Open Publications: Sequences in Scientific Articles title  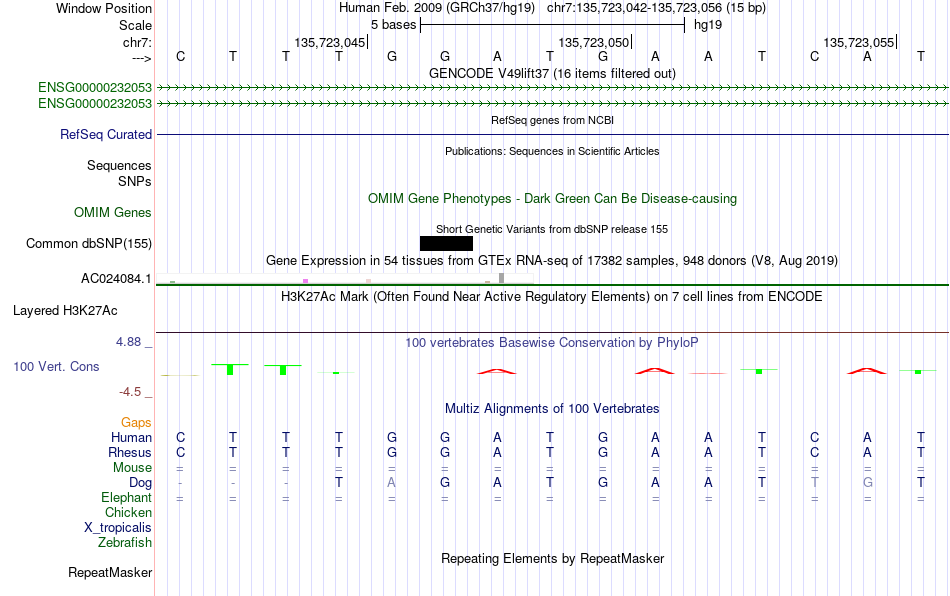[x=552, y=151]
